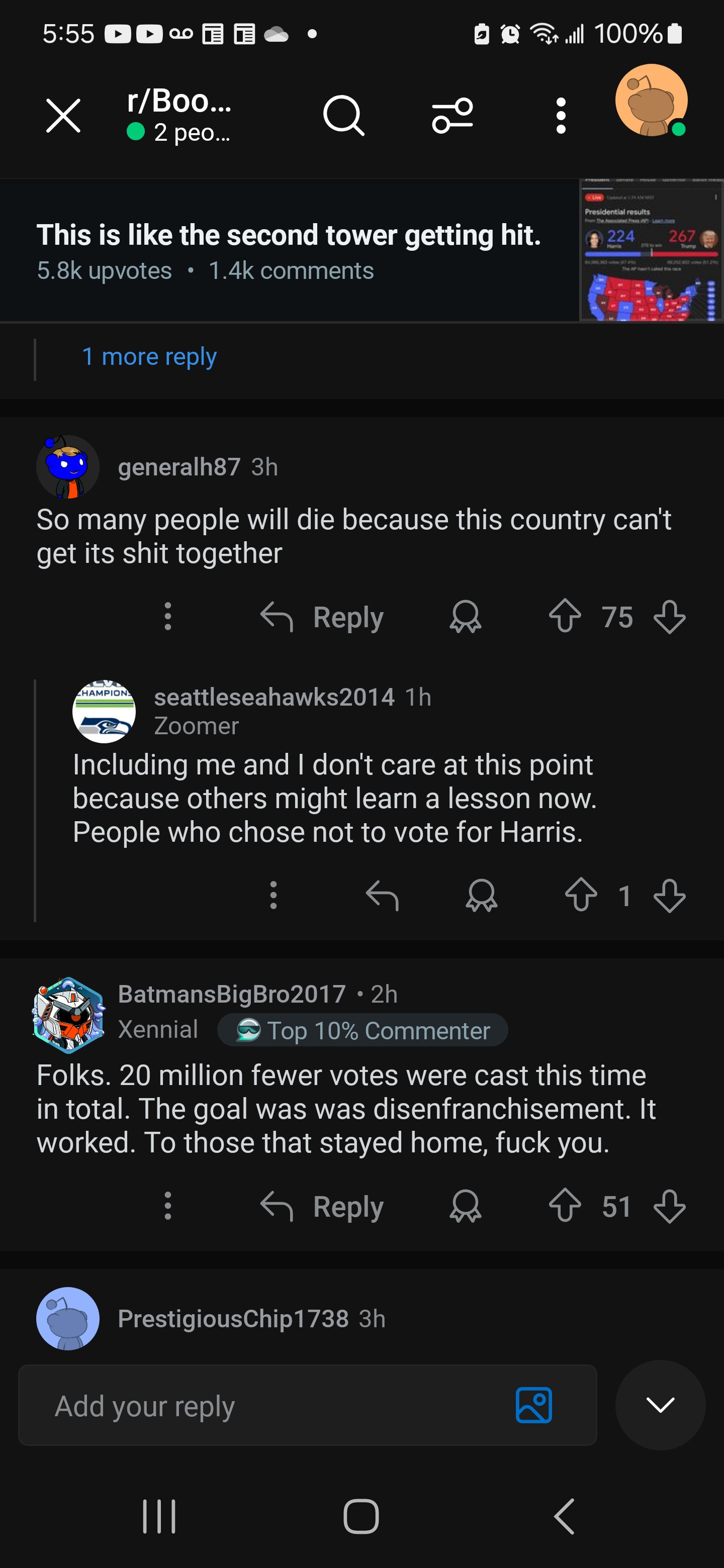The height and width of the screenshot is (1568, 724).
Task: Give an award to generalh87's comment
Action: [466, 617]
